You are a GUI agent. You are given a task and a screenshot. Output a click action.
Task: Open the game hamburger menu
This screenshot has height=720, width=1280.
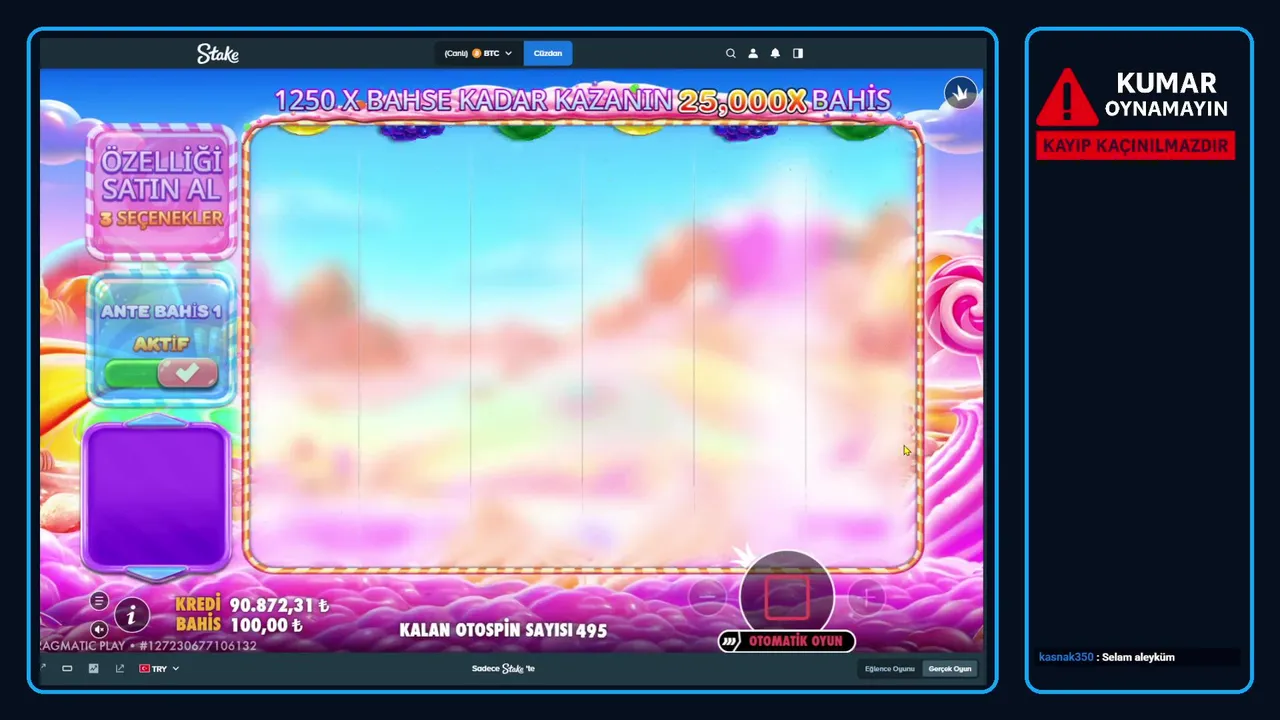(x=99, y=600)
